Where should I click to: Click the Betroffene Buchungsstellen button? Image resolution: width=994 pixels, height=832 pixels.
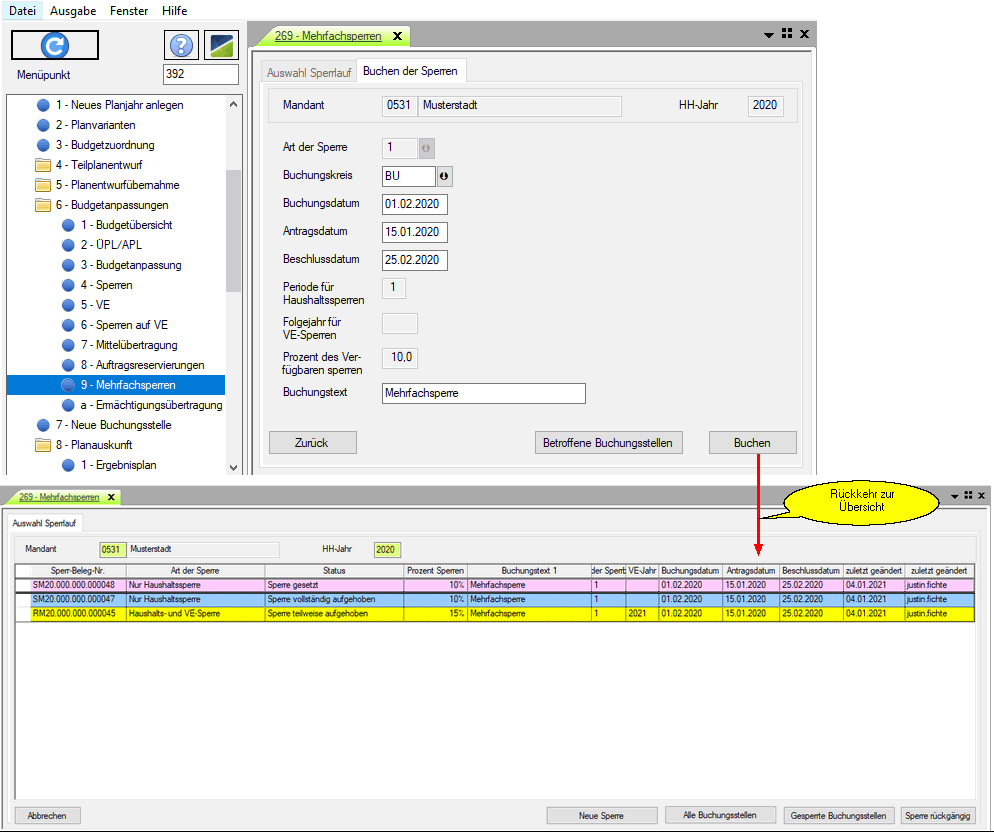[608, 442]
